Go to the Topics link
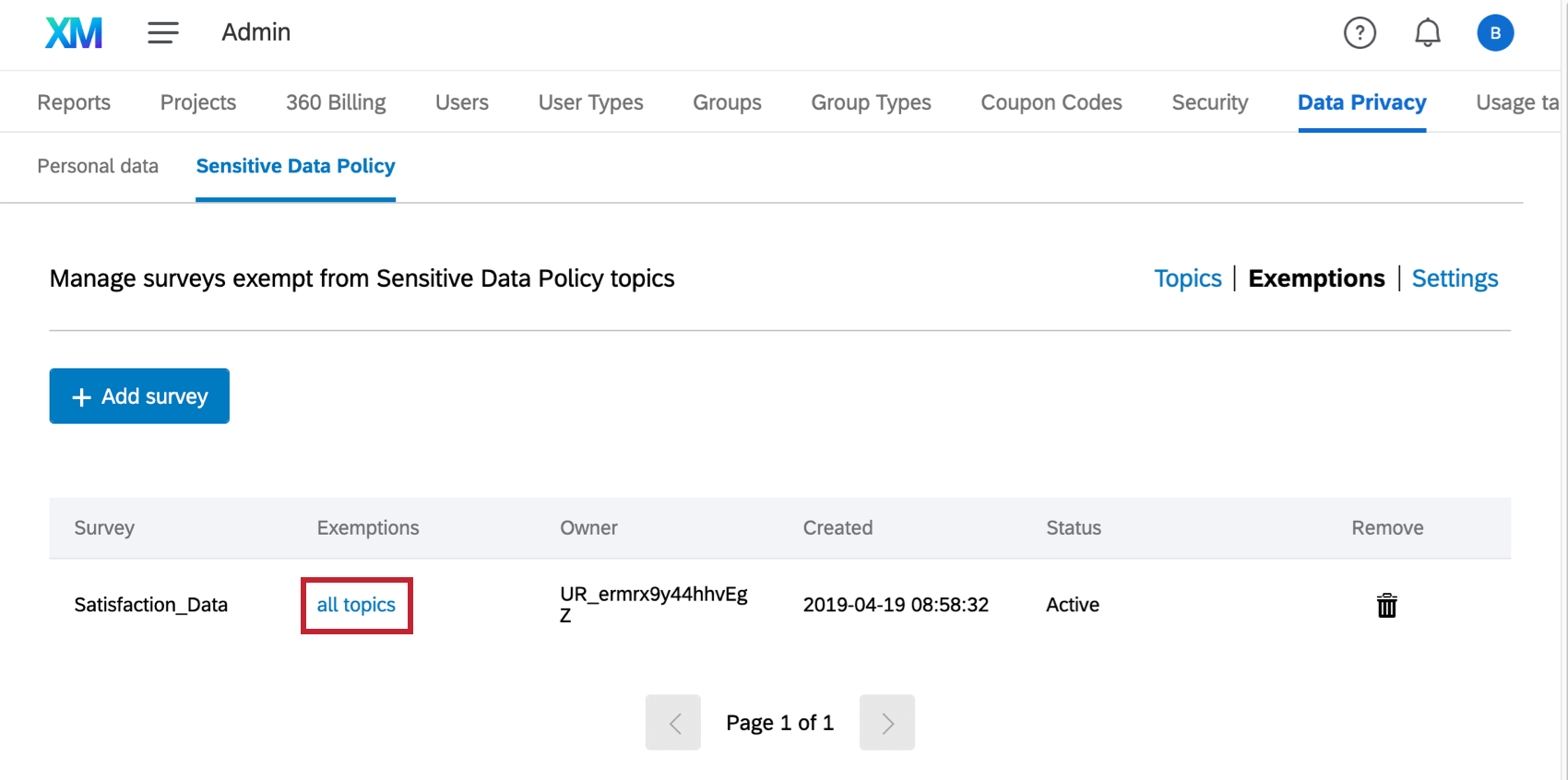 [1188, 278]
